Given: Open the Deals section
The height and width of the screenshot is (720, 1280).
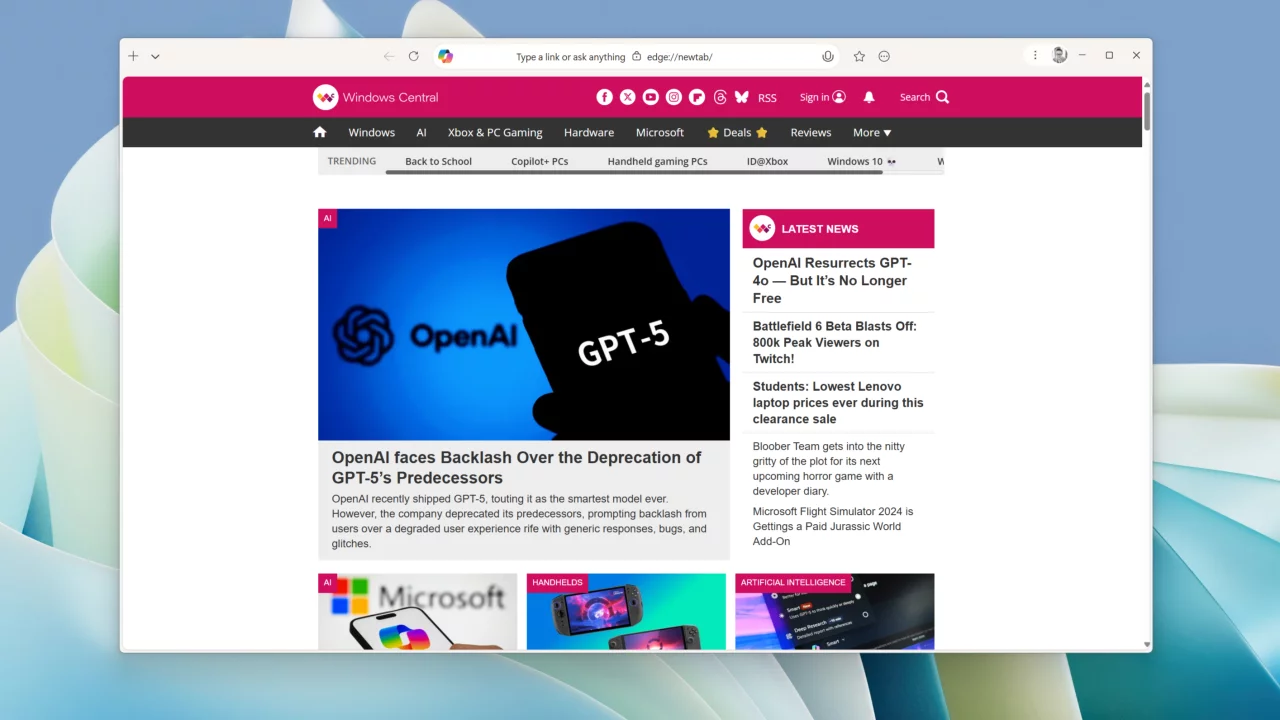Looking at the screenshot, I should [x=737, y=132].
